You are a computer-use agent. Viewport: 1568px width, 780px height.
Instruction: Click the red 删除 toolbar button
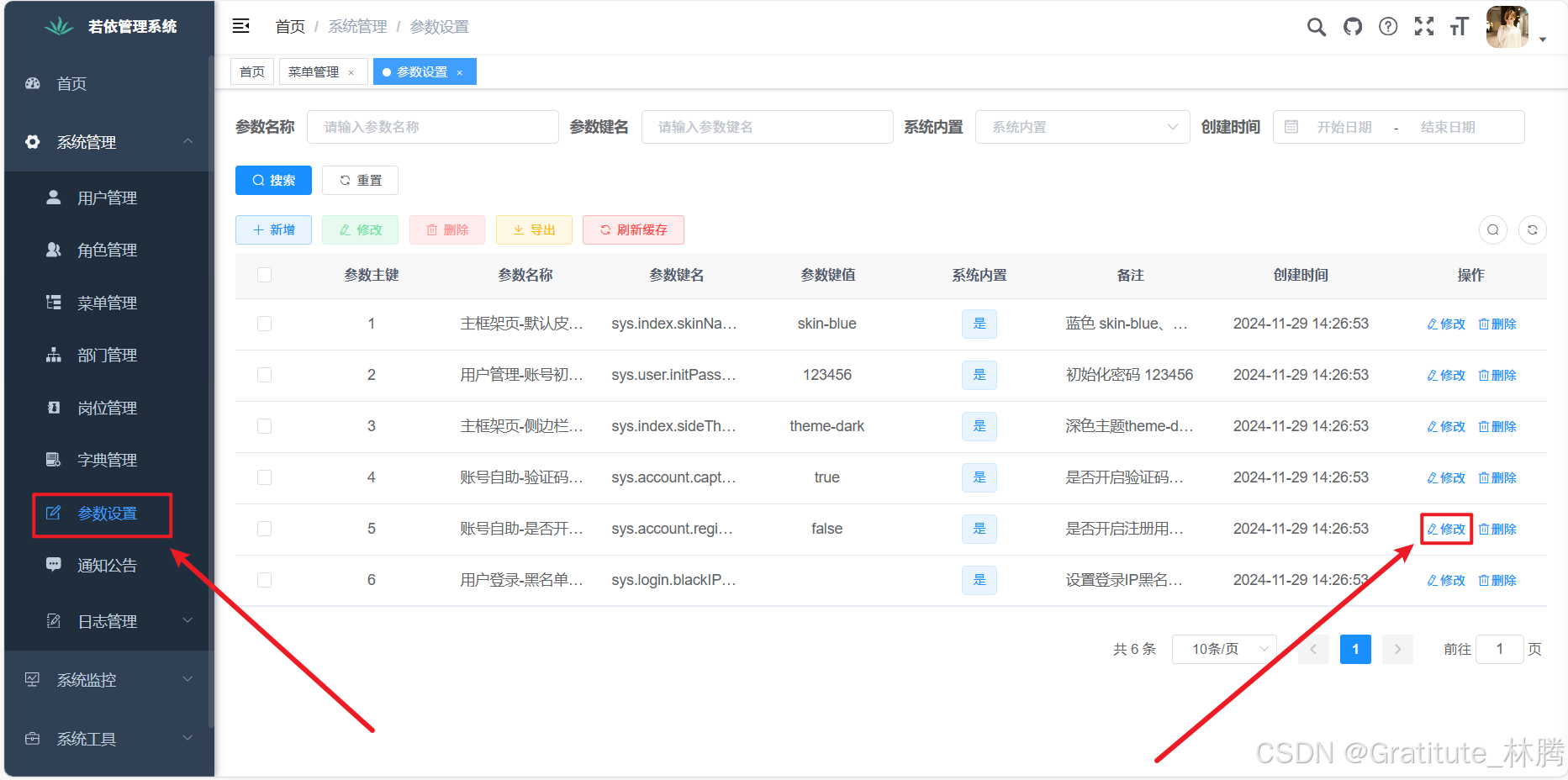pos(447,229)
